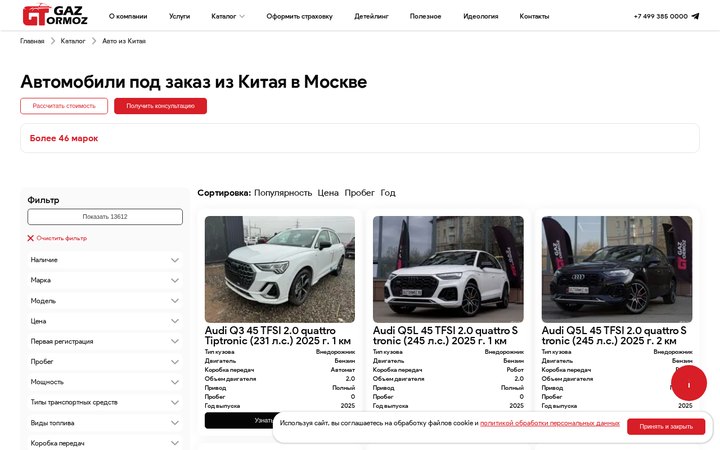Open the Каталог menu
The height and width of the screenshot is (450, 720).
coord(224,16)
